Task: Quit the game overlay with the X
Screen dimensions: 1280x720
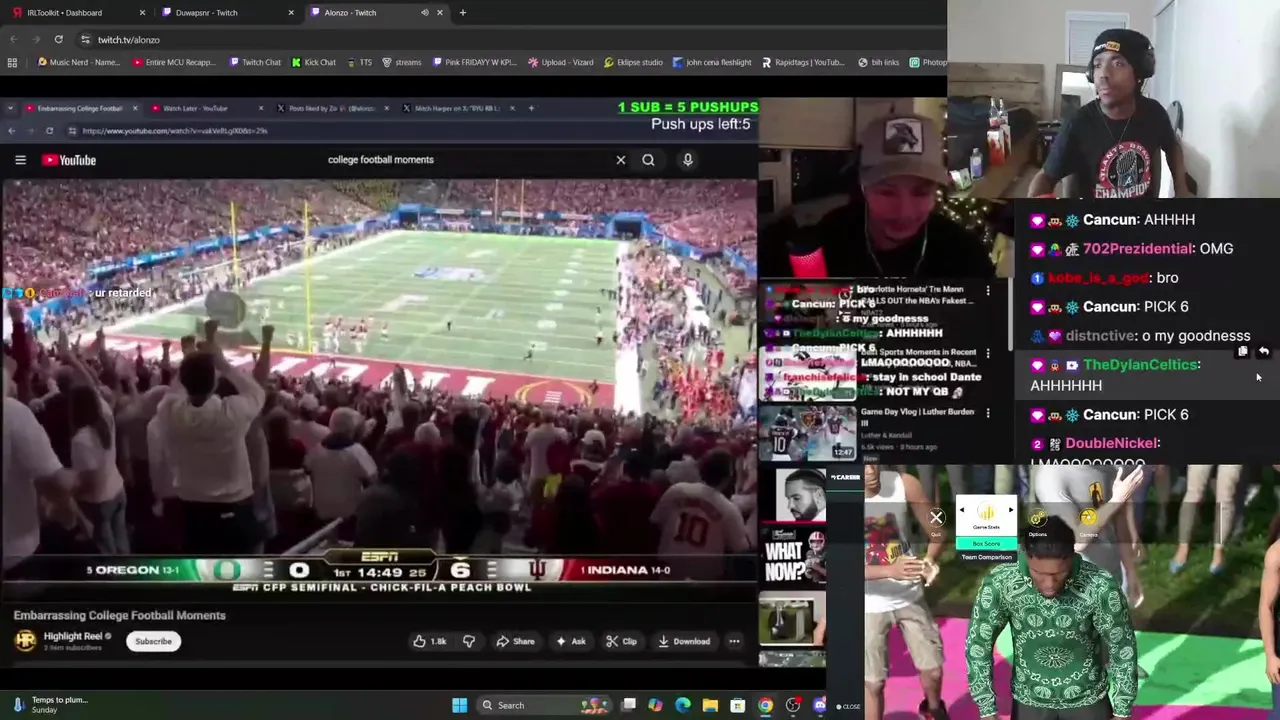Action: (x=936, y=518)
